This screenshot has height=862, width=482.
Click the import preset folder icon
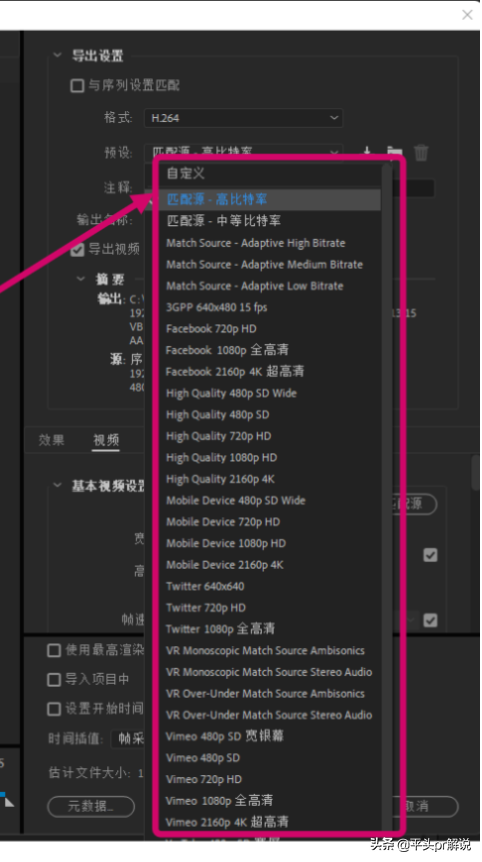coord(394,152)
